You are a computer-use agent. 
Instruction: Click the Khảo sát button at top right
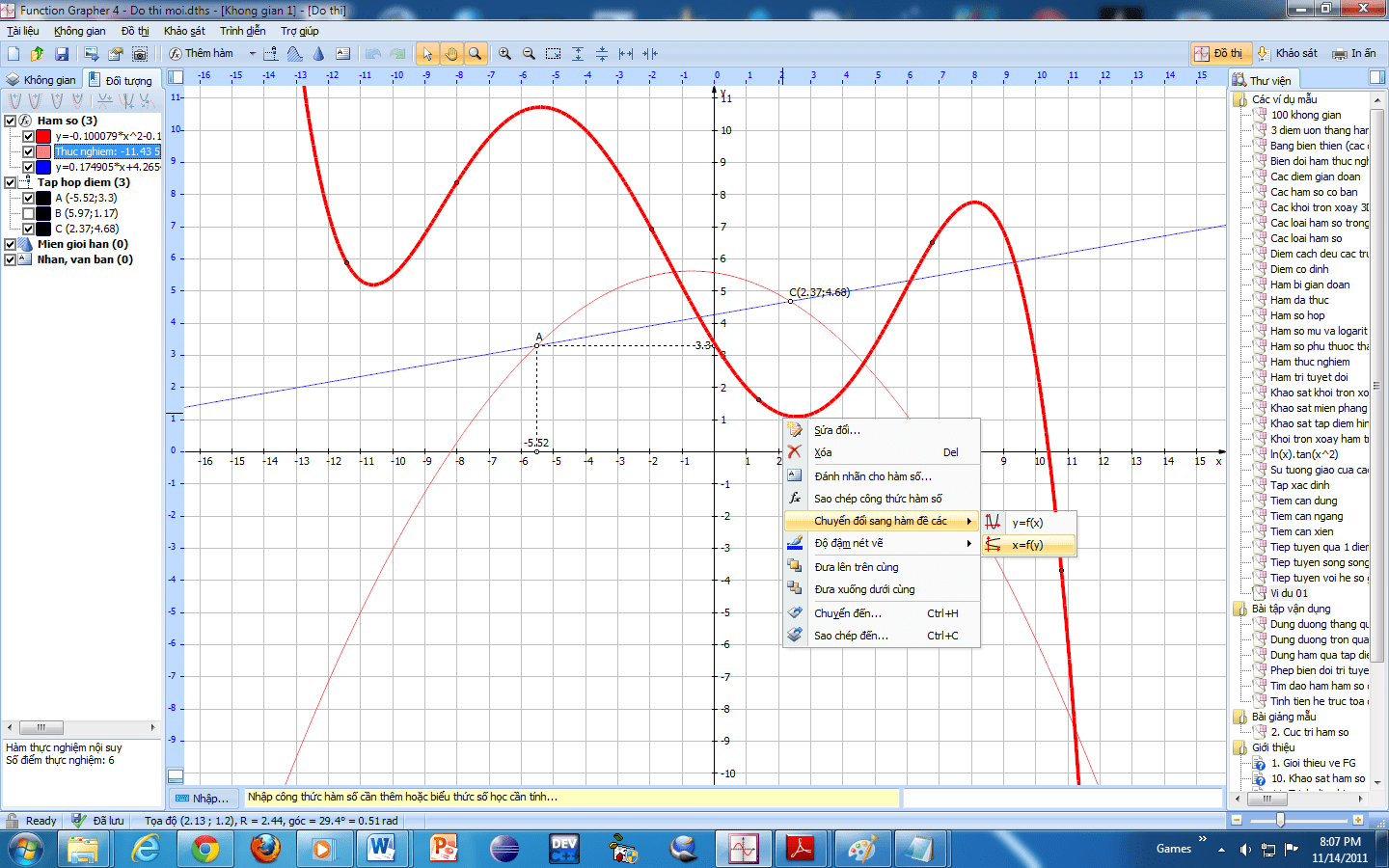[x=1287, y=54]
